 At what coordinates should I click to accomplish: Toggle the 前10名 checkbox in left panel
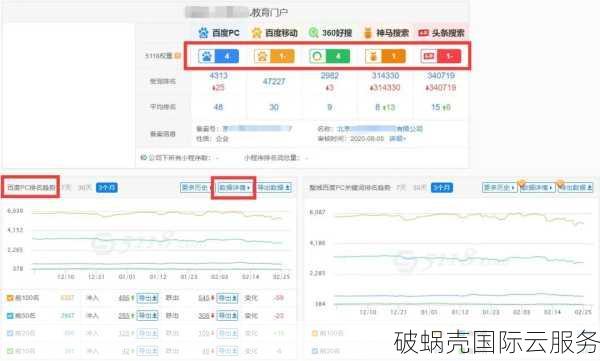(x=10, y=351)
